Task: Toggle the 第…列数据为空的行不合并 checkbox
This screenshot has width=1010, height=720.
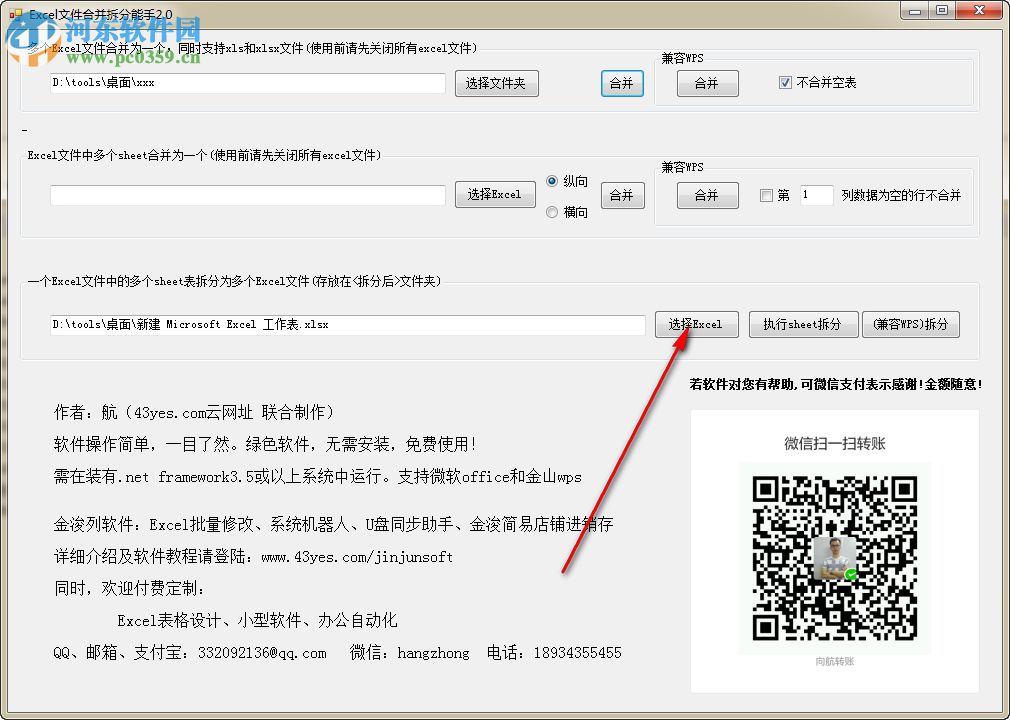Action: click(x=766, y=195)
